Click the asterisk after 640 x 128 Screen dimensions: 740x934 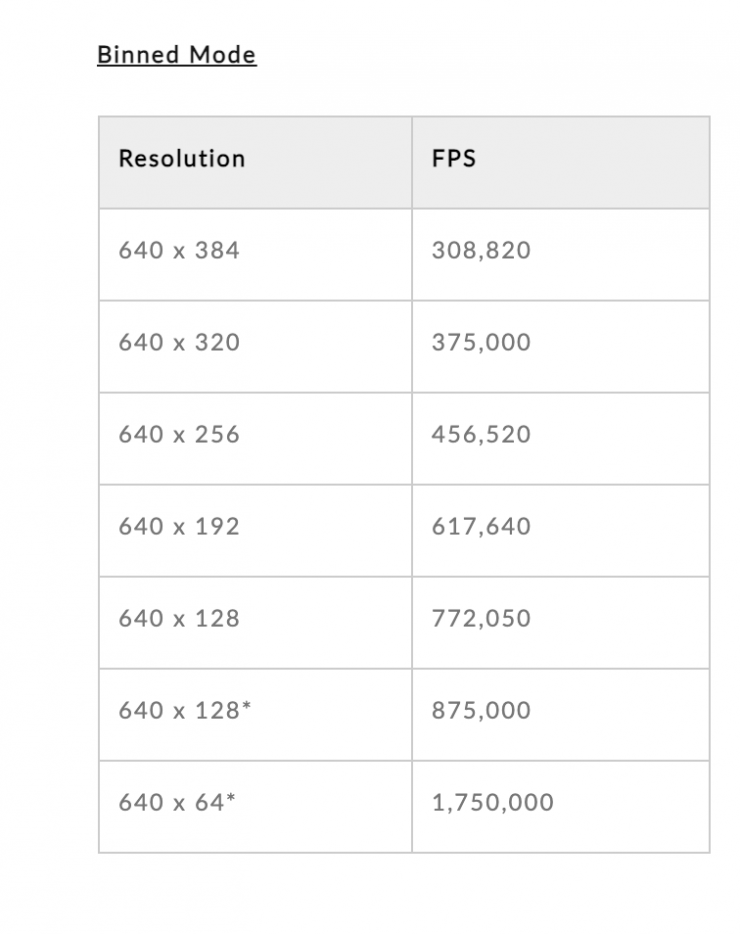pos(246,707)
